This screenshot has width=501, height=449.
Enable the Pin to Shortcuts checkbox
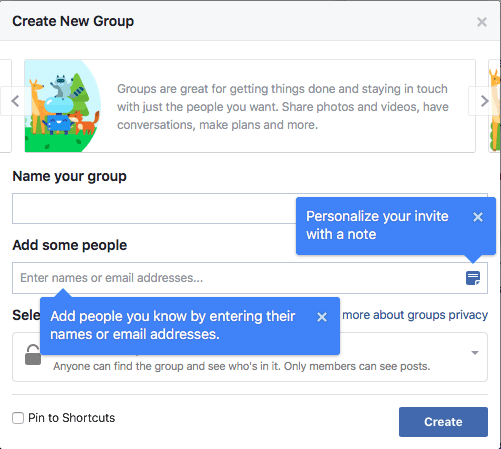(18, 418)
